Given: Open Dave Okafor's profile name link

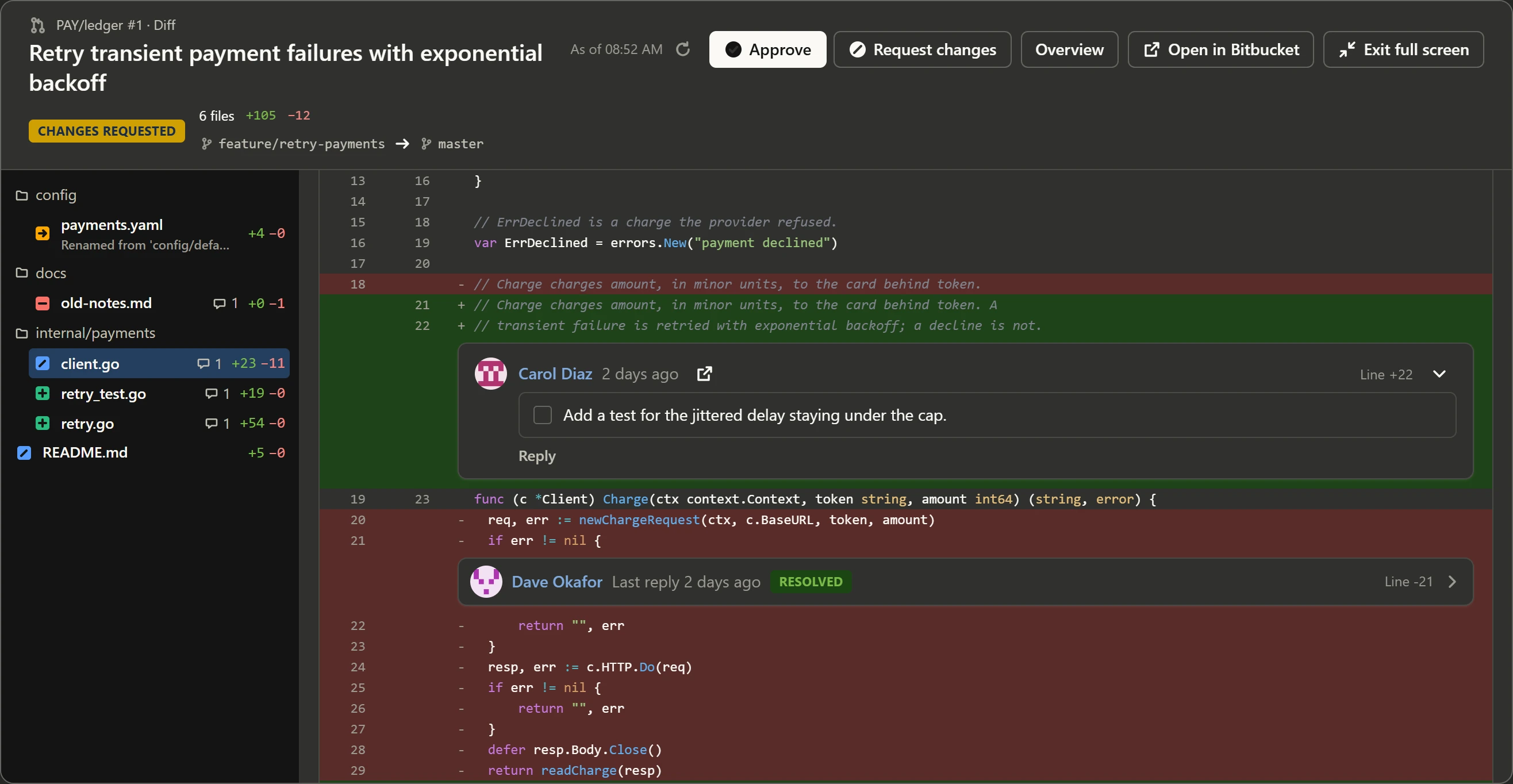Looking at the screenshot, I should click(557, 582).
